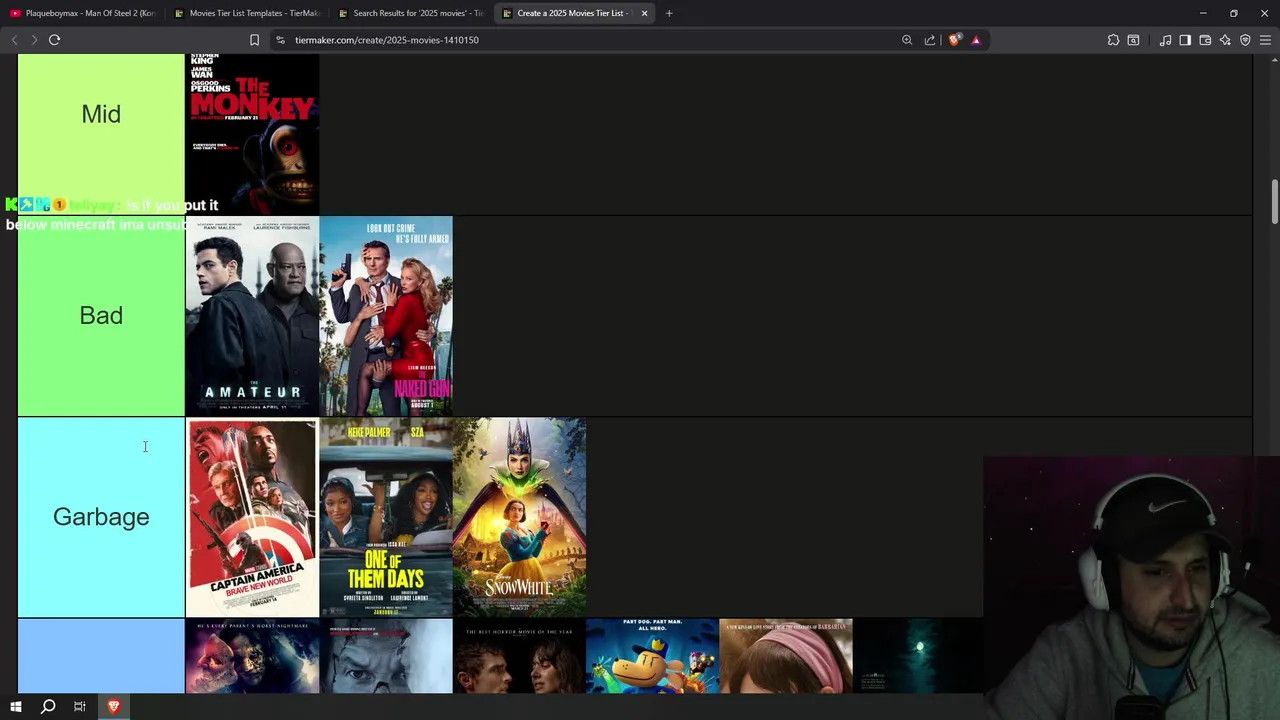
Task: Click the Mid tier label
Action: point(101,114)
